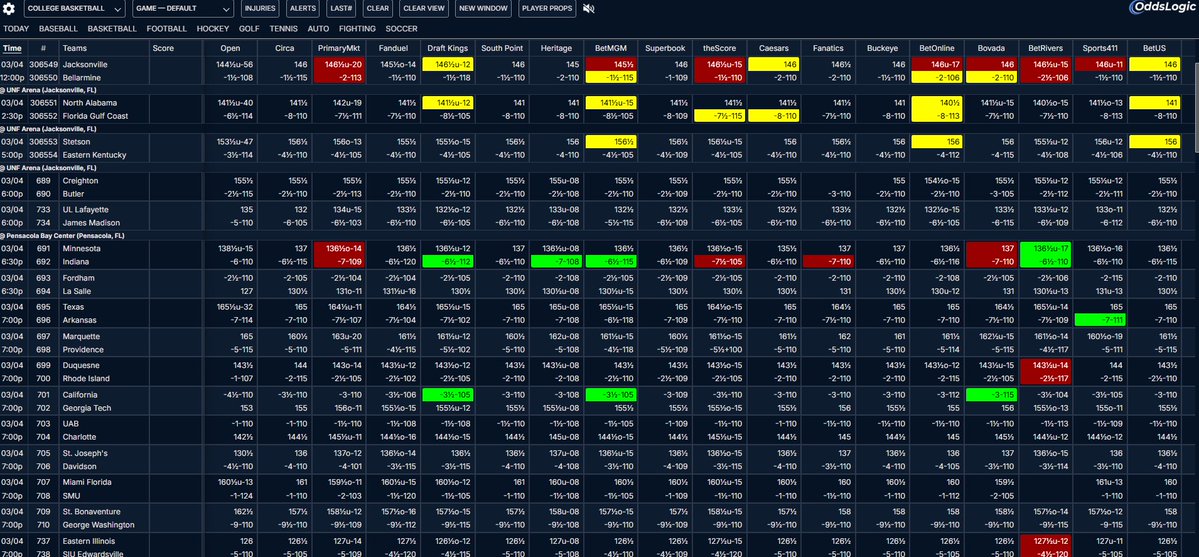Open a New Window

point(483,9)
